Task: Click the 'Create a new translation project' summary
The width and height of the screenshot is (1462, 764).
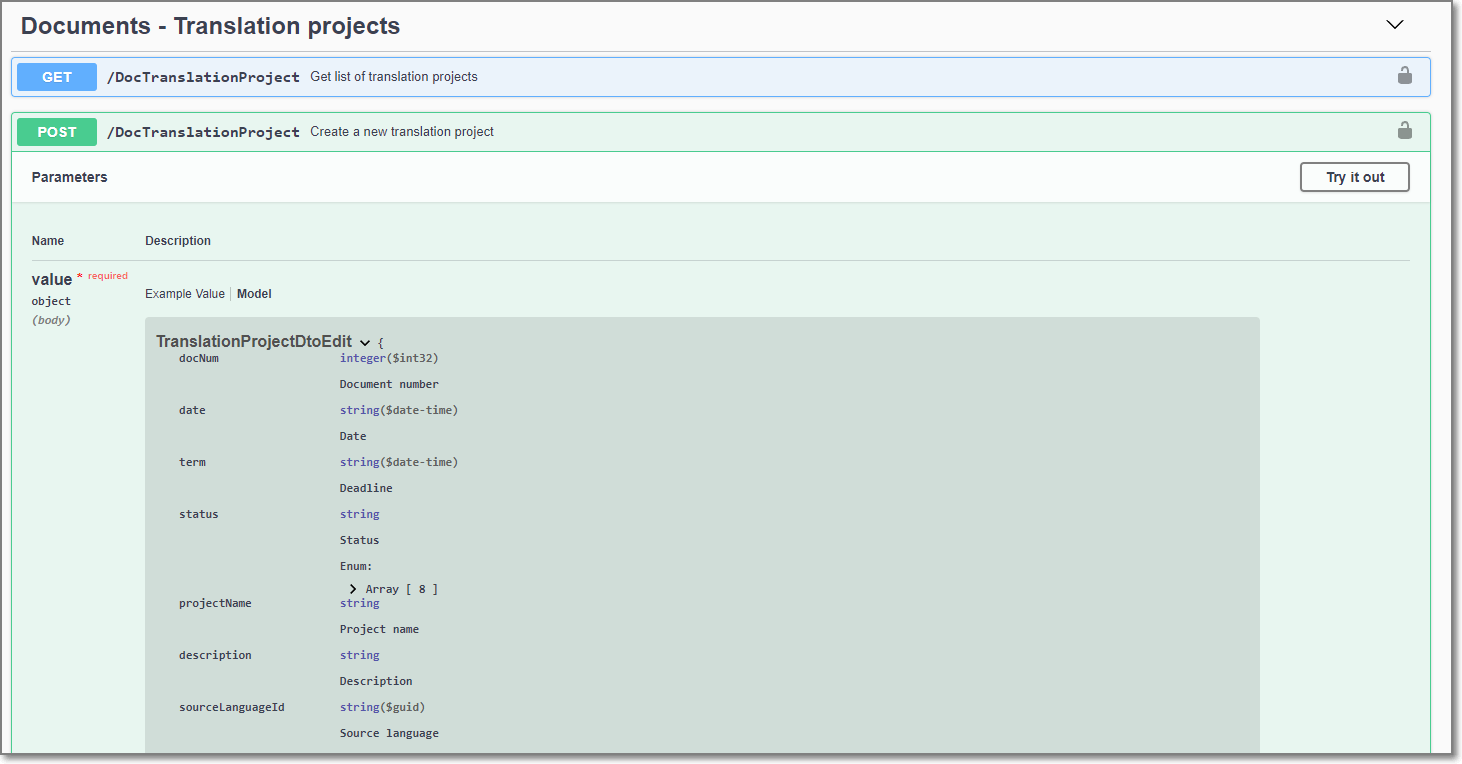Action: tap(402, 132)
